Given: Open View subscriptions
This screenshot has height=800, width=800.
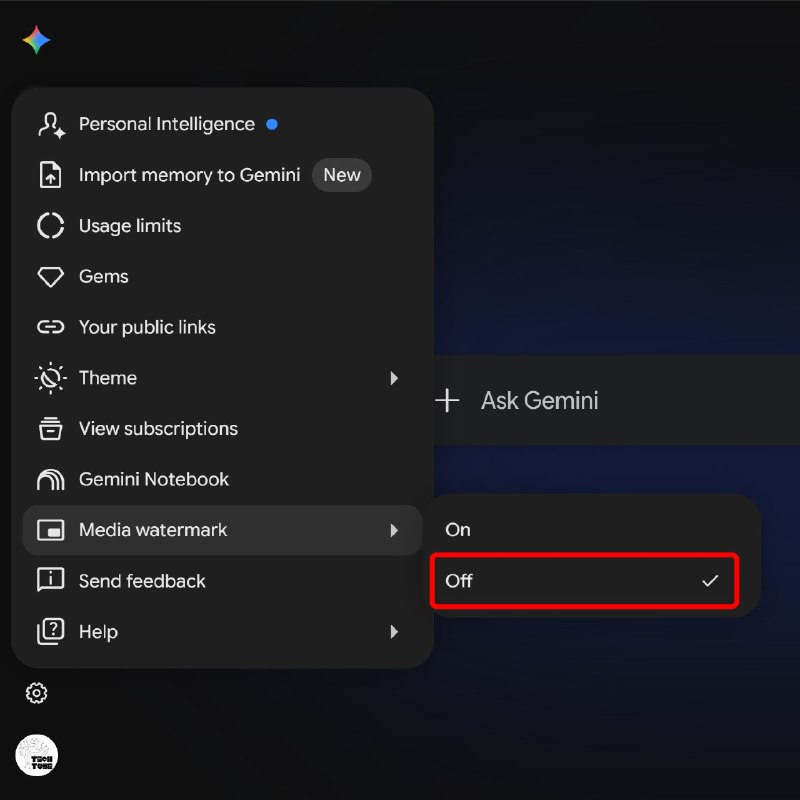Looking at the screenshot, I should point(222,429).
